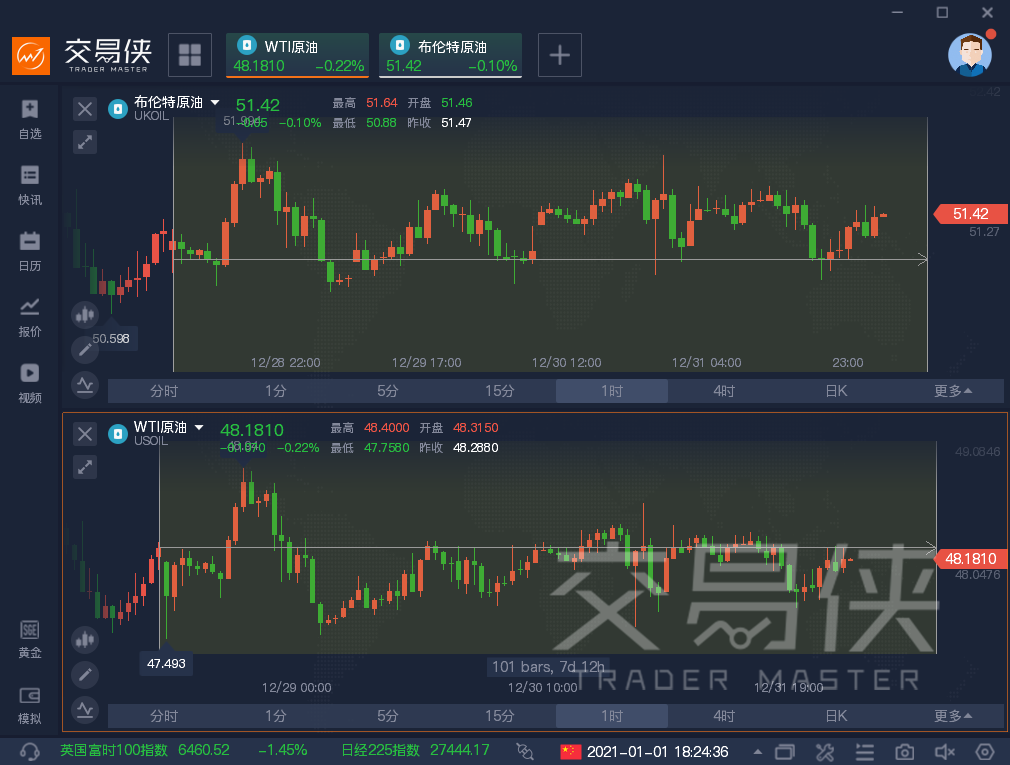1010x765 pixels.
Task: Click the 交易侠 Trader Master logo
Action: (x=83, y=55)
